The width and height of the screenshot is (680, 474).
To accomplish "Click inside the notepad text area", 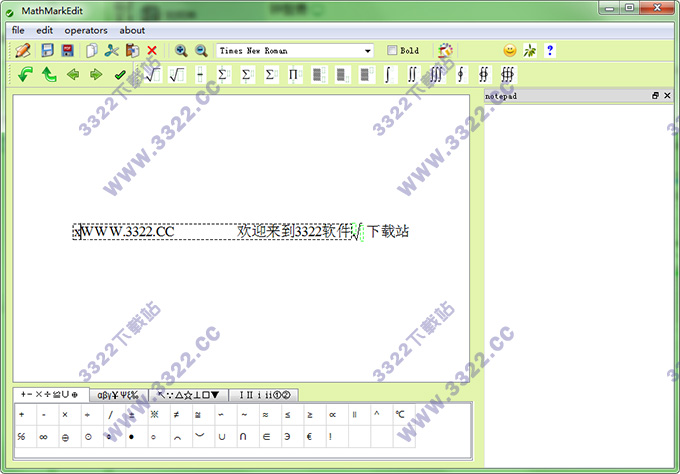I will pos(579,285).
